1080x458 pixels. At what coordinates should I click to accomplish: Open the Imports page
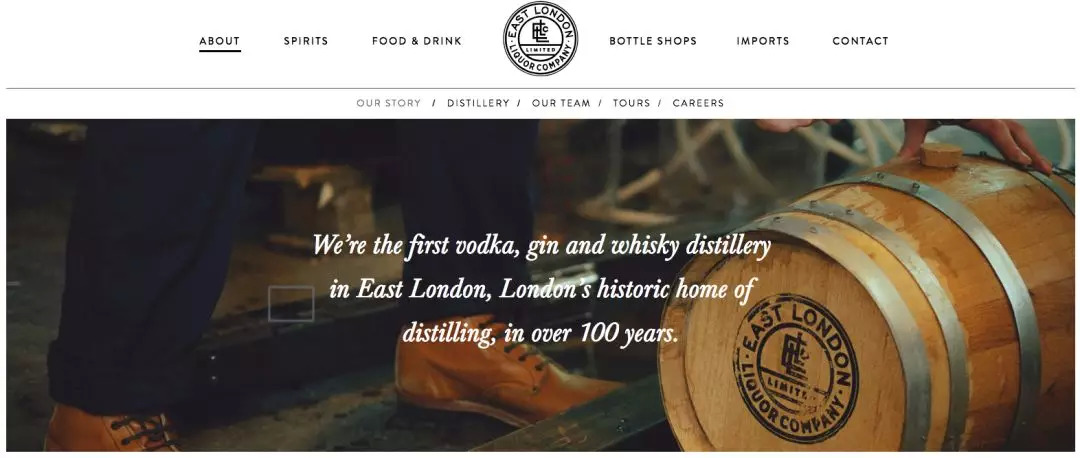[x=762, y=41]
